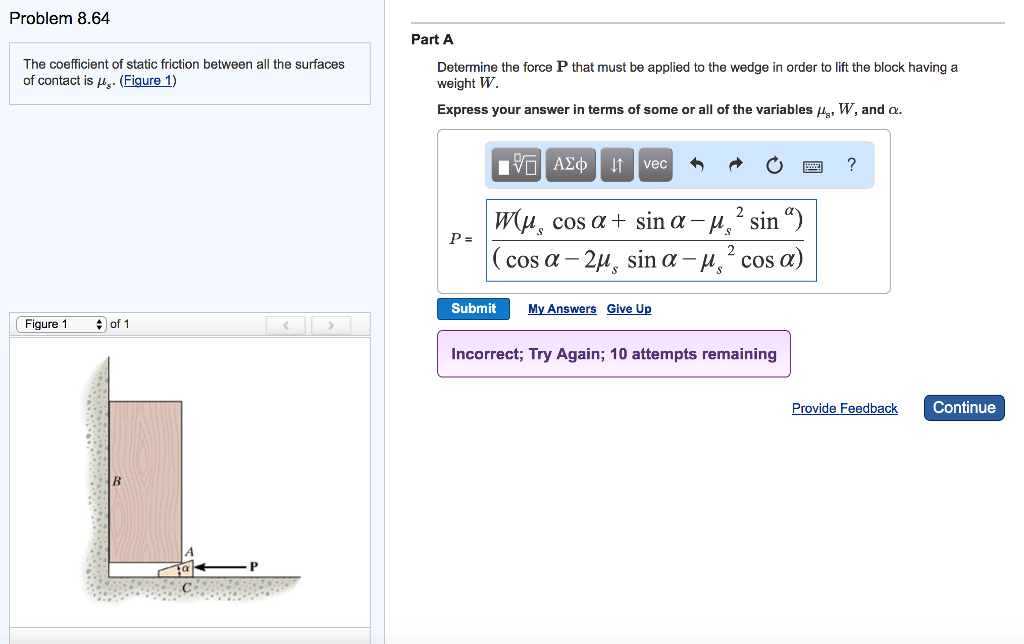Submit the answer
This screenshot has height=644, width=1024.
(473, 308)
